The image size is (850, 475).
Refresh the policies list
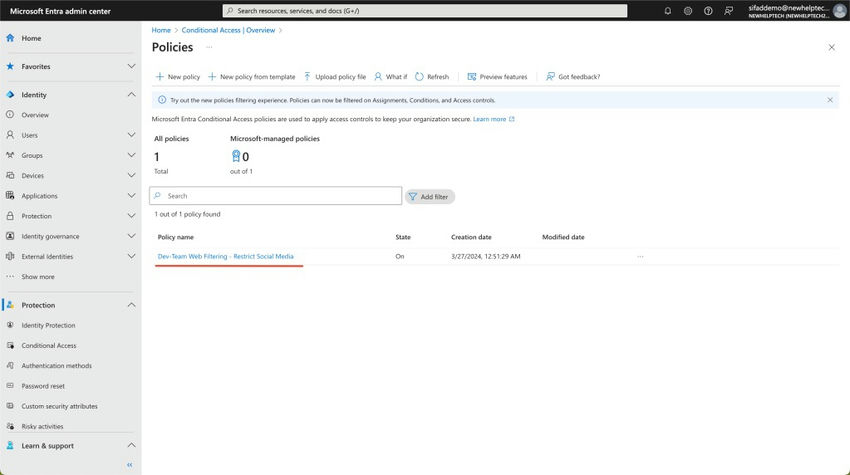(x=432, y=77)
